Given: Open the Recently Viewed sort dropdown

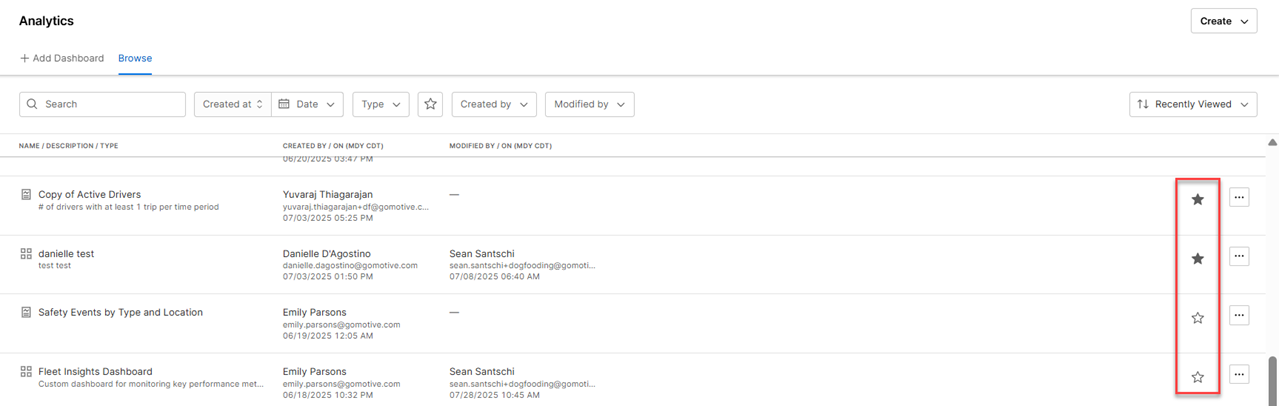Looking at the screenshot, I should tap(1193, 104).
